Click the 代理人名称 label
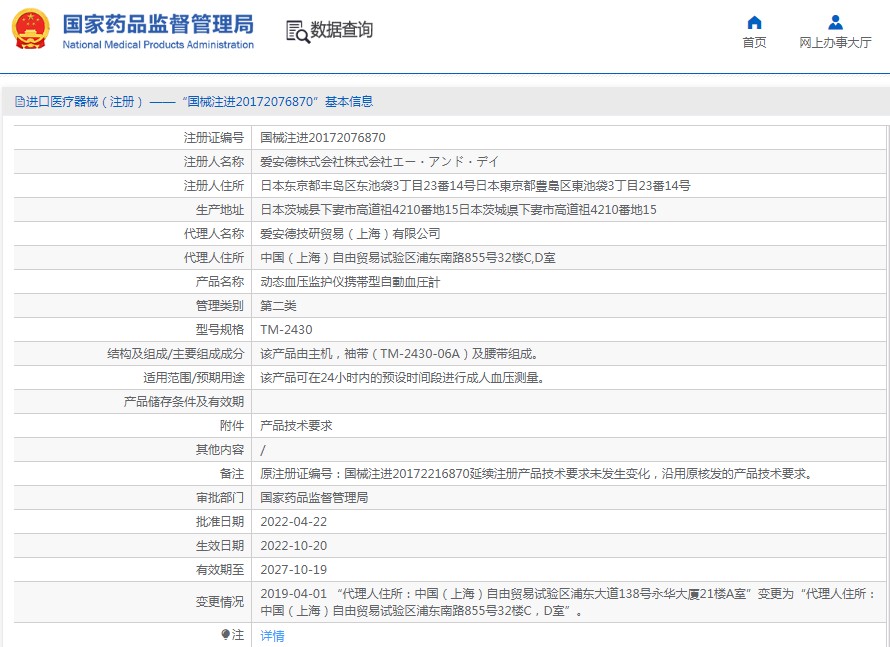This screenshot has width=890, height=647. 213,234
